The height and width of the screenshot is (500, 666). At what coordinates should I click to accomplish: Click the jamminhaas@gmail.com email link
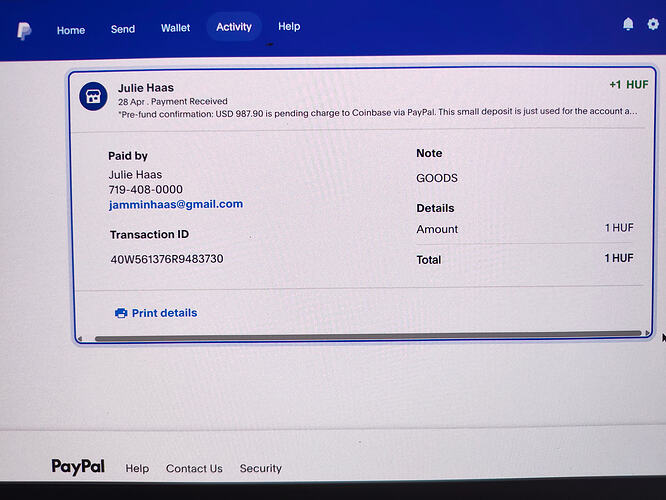[x=176, y=204]
